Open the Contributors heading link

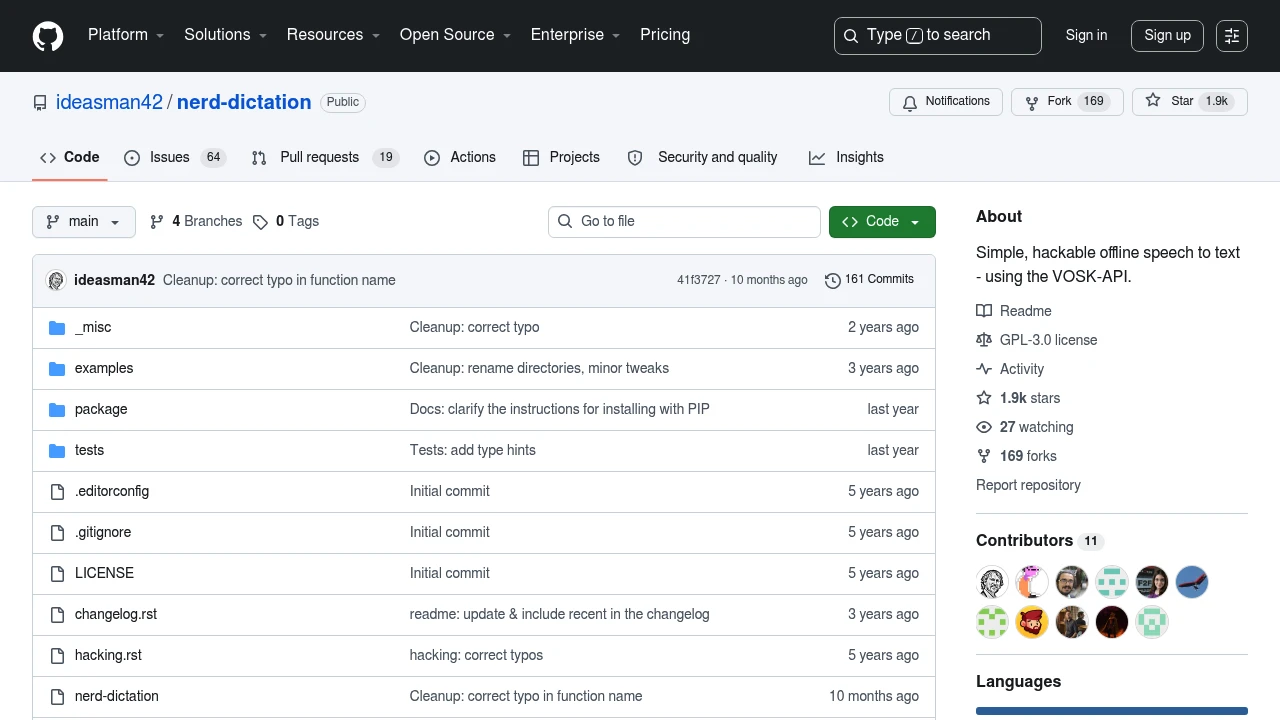coord(1039,540)
